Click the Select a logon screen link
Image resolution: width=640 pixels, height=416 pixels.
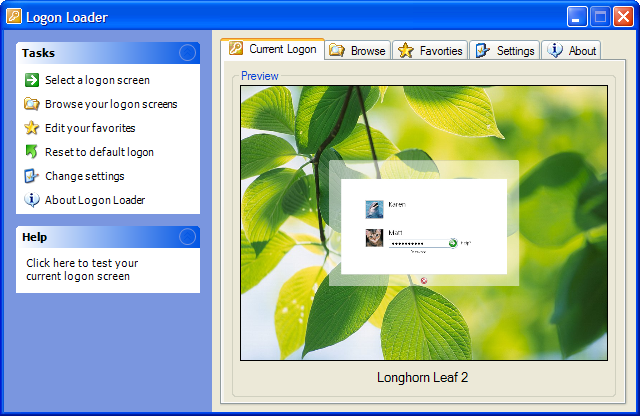point(98,80)
